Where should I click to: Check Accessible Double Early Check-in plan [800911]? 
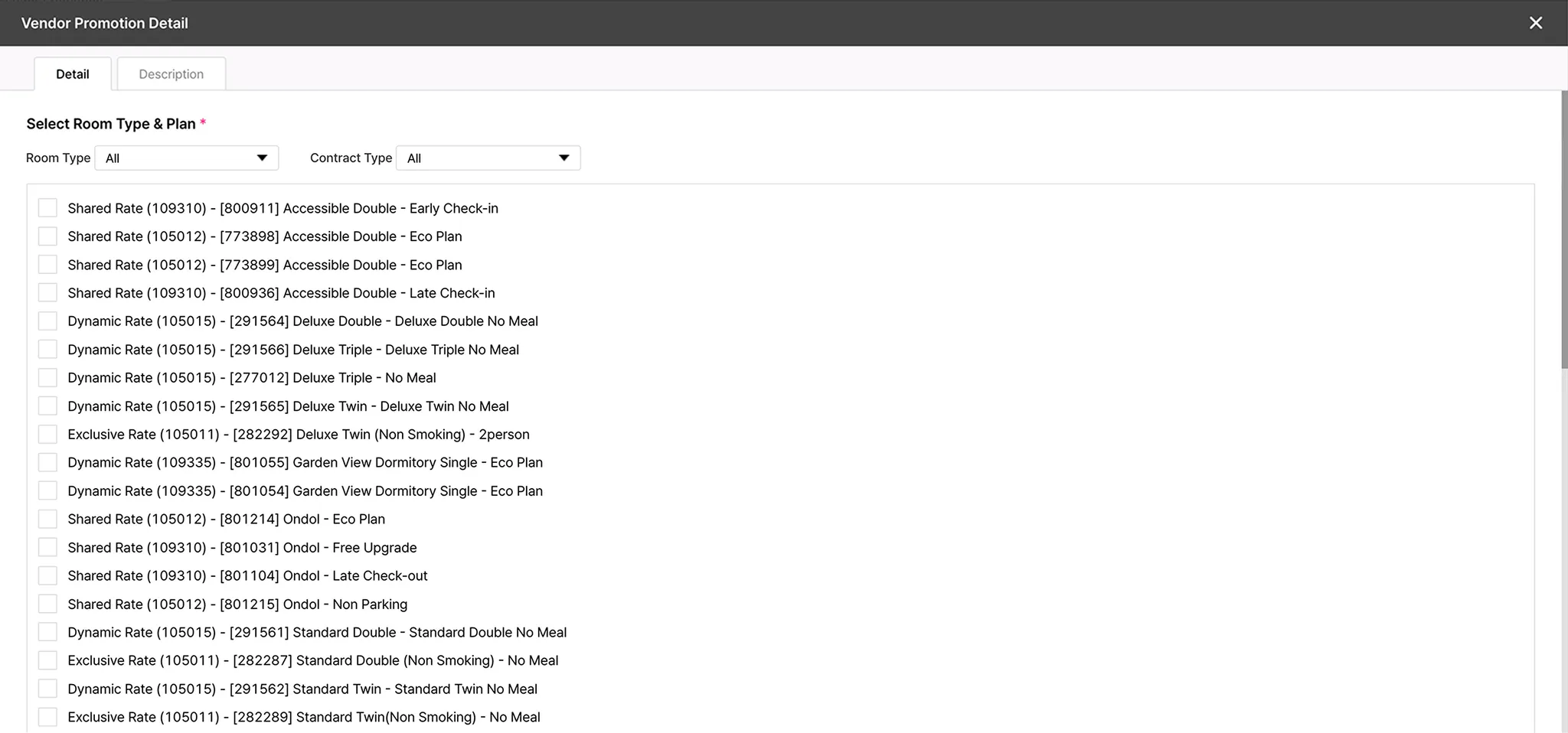click(47, 208)
